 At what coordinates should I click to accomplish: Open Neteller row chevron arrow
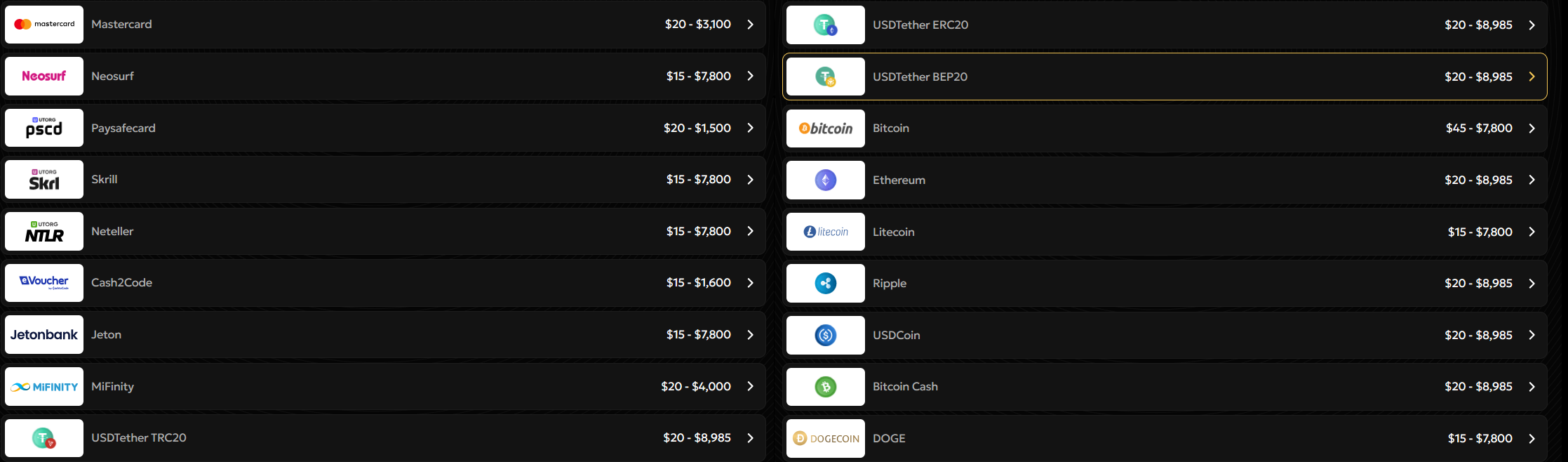[x=750, y=231]
